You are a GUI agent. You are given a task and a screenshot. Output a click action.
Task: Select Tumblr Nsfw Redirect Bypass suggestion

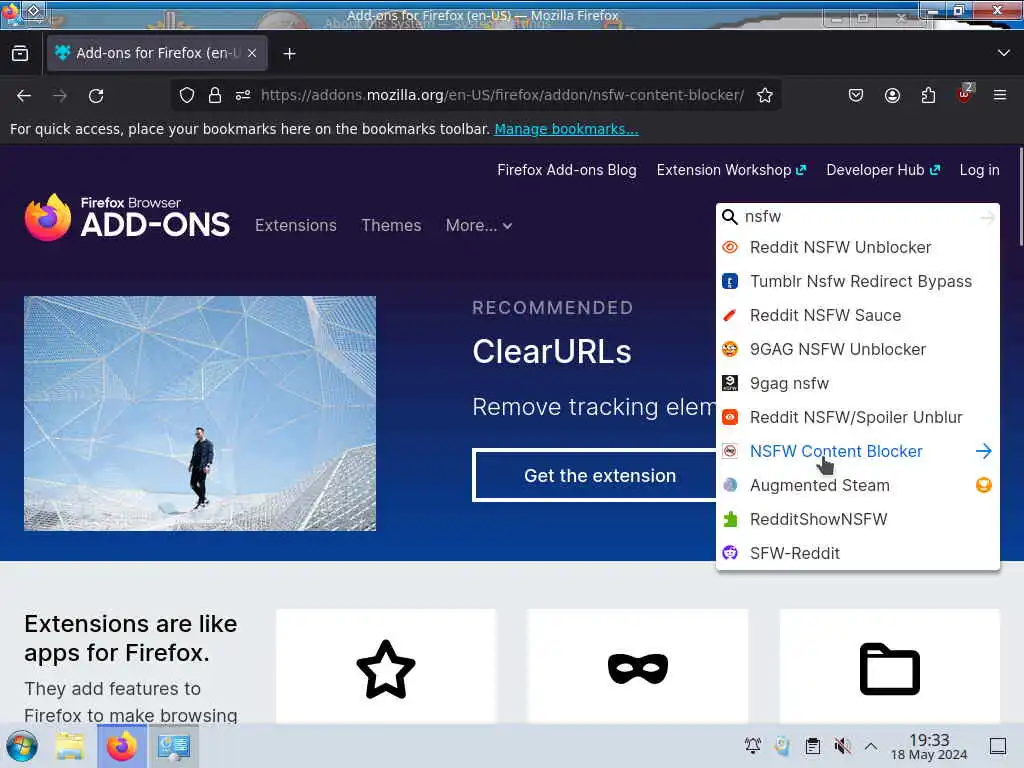tap(857, 281)
